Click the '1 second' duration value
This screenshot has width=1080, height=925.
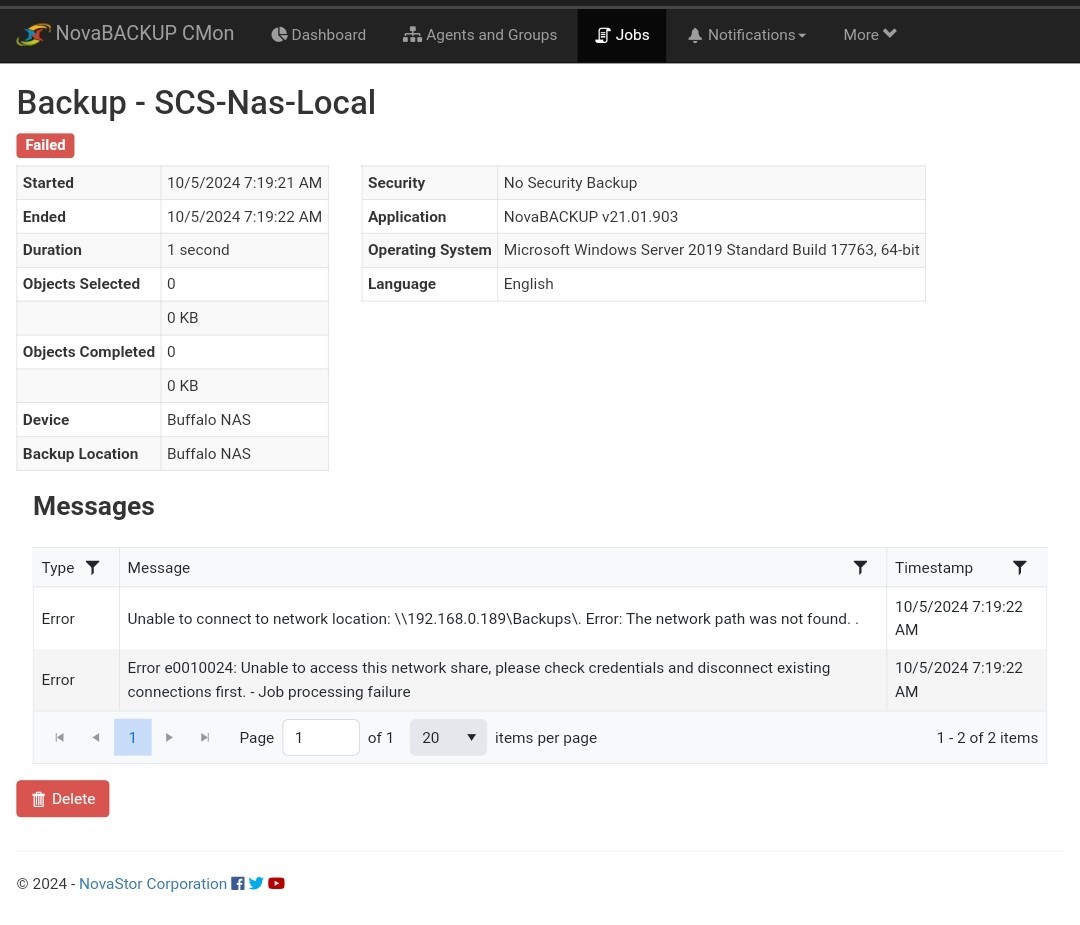point(198,250)
